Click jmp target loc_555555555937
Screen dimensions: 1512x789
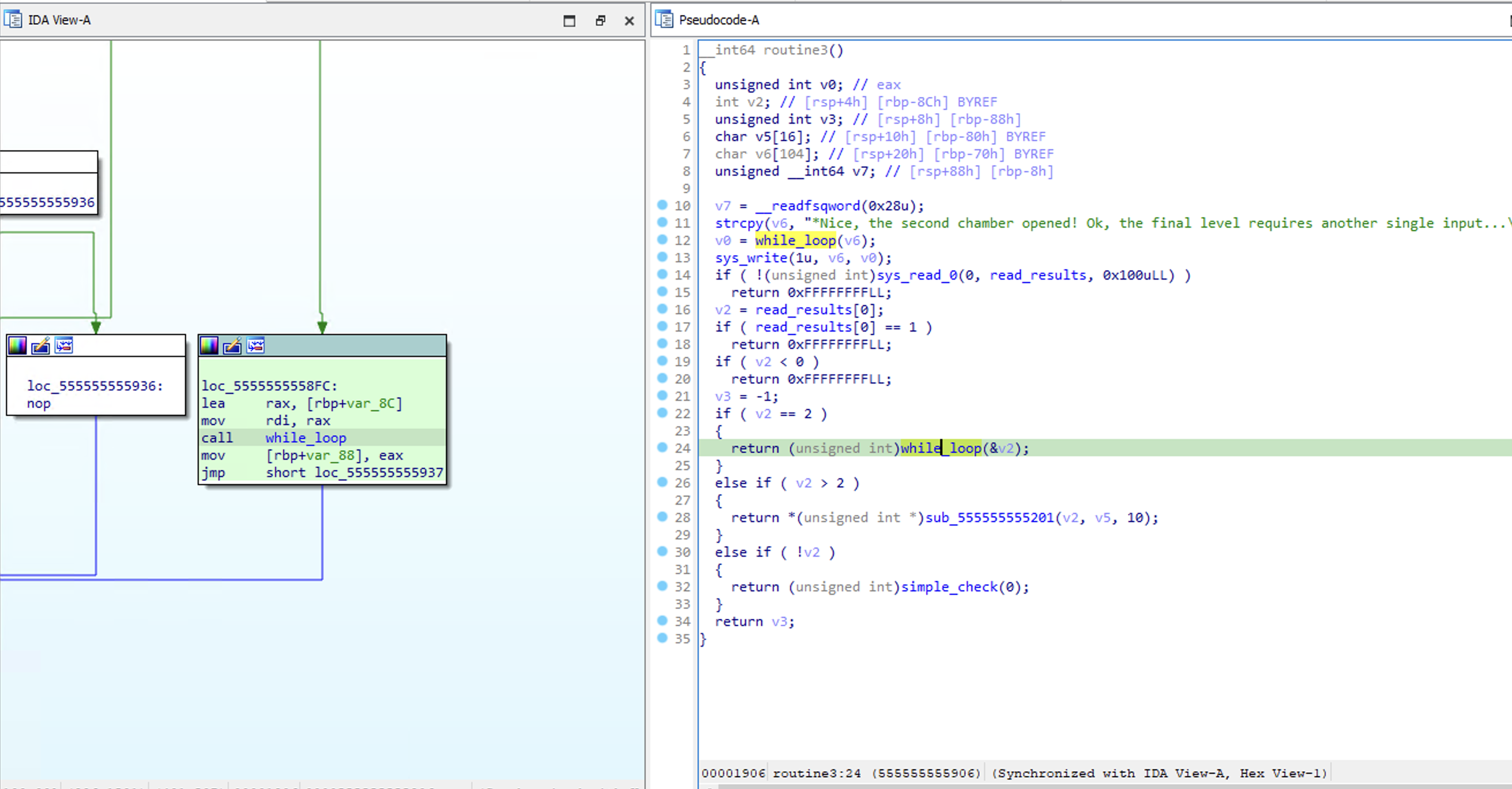[x=379, y=472]
